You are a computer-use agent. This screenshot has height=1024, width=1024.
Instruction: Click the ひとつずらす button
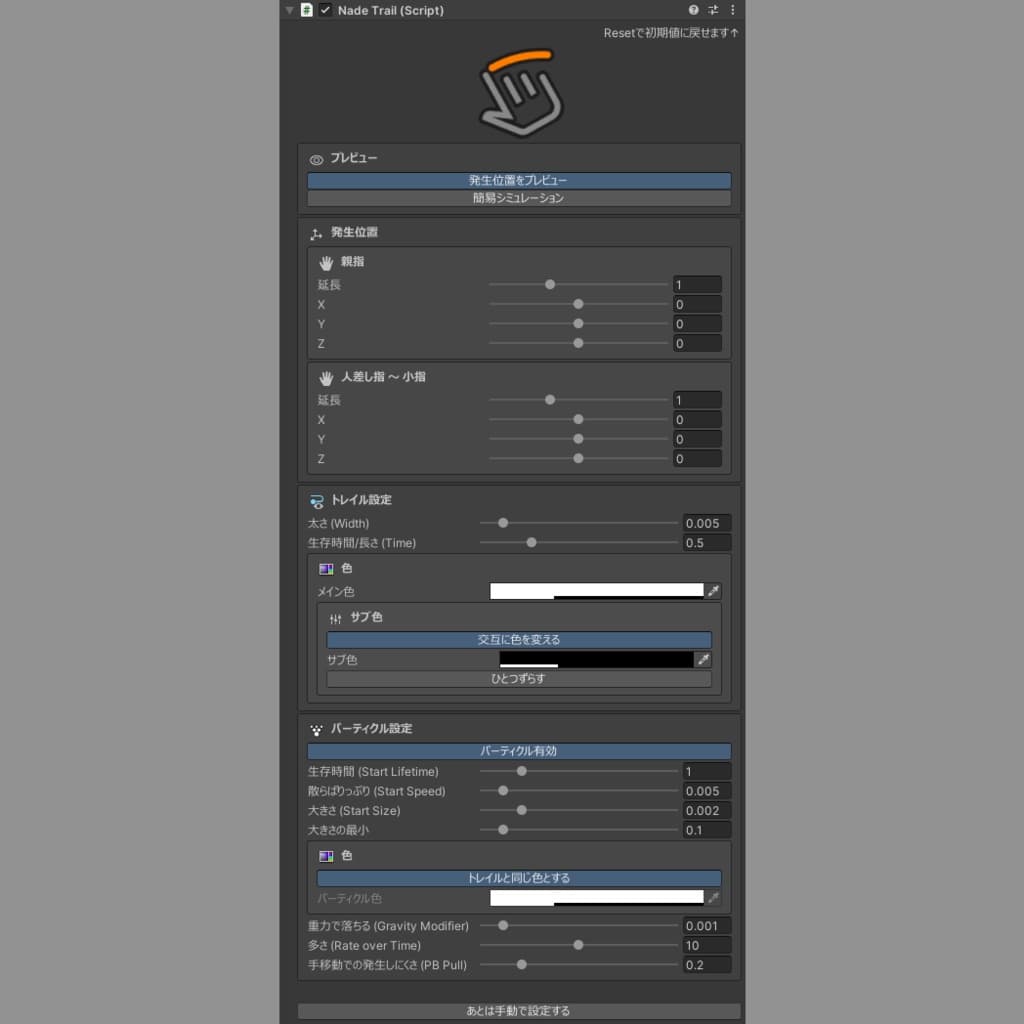point(519,679)
